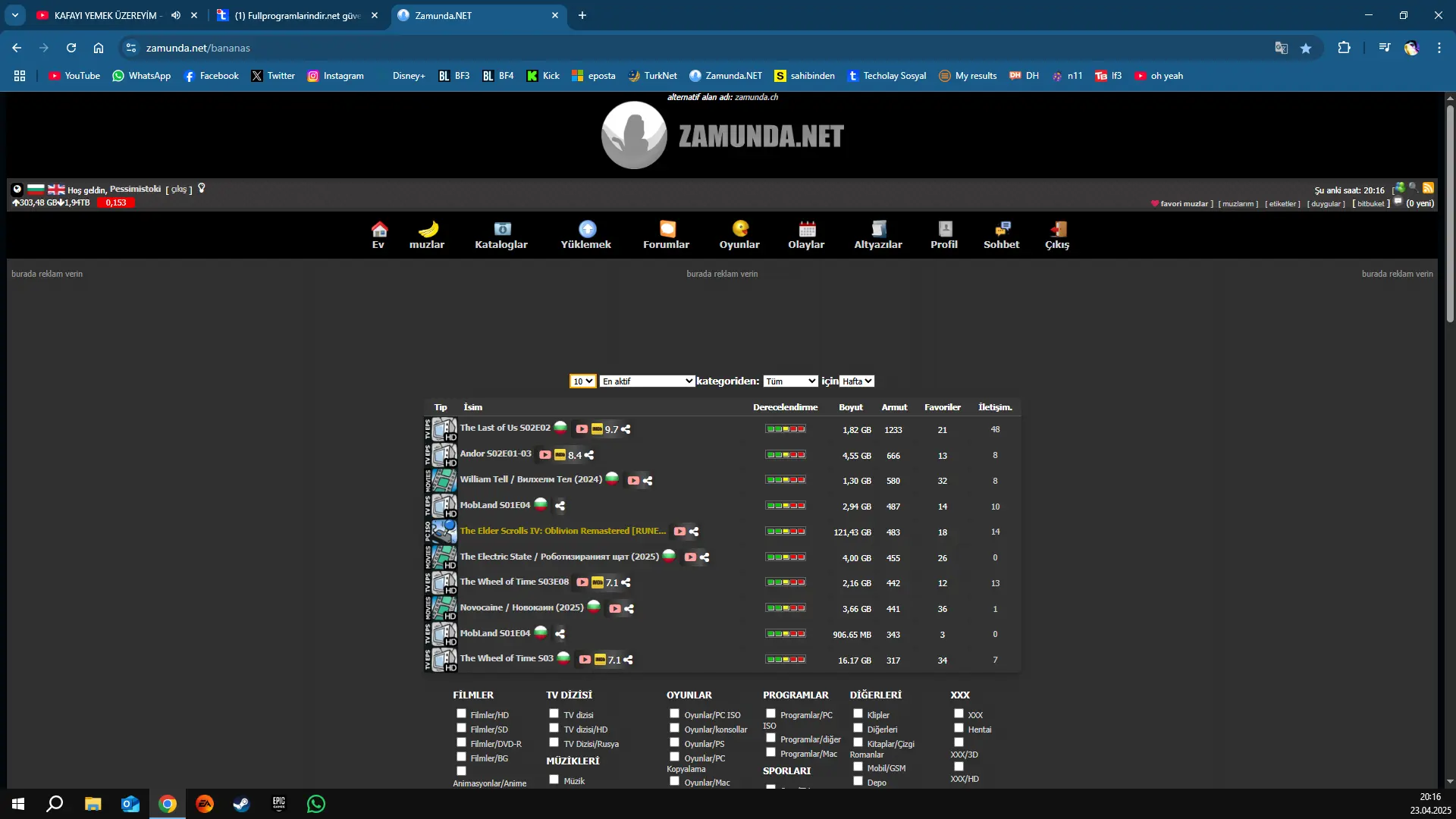Screen dimensions: 1456x819
Task: Click the category icon of The Electric State row
Action: point(441,557)
